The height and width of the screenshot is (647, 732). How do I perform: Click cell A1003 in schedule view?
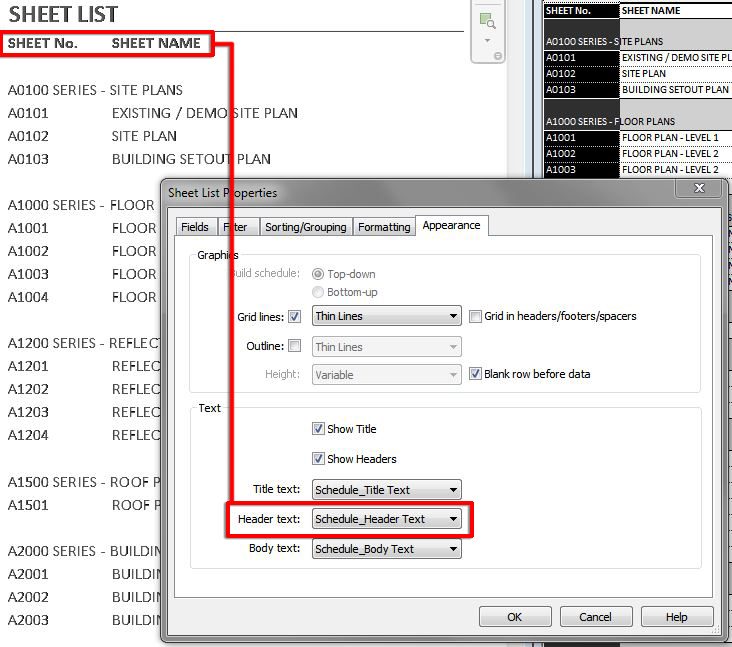click(582, 169)
